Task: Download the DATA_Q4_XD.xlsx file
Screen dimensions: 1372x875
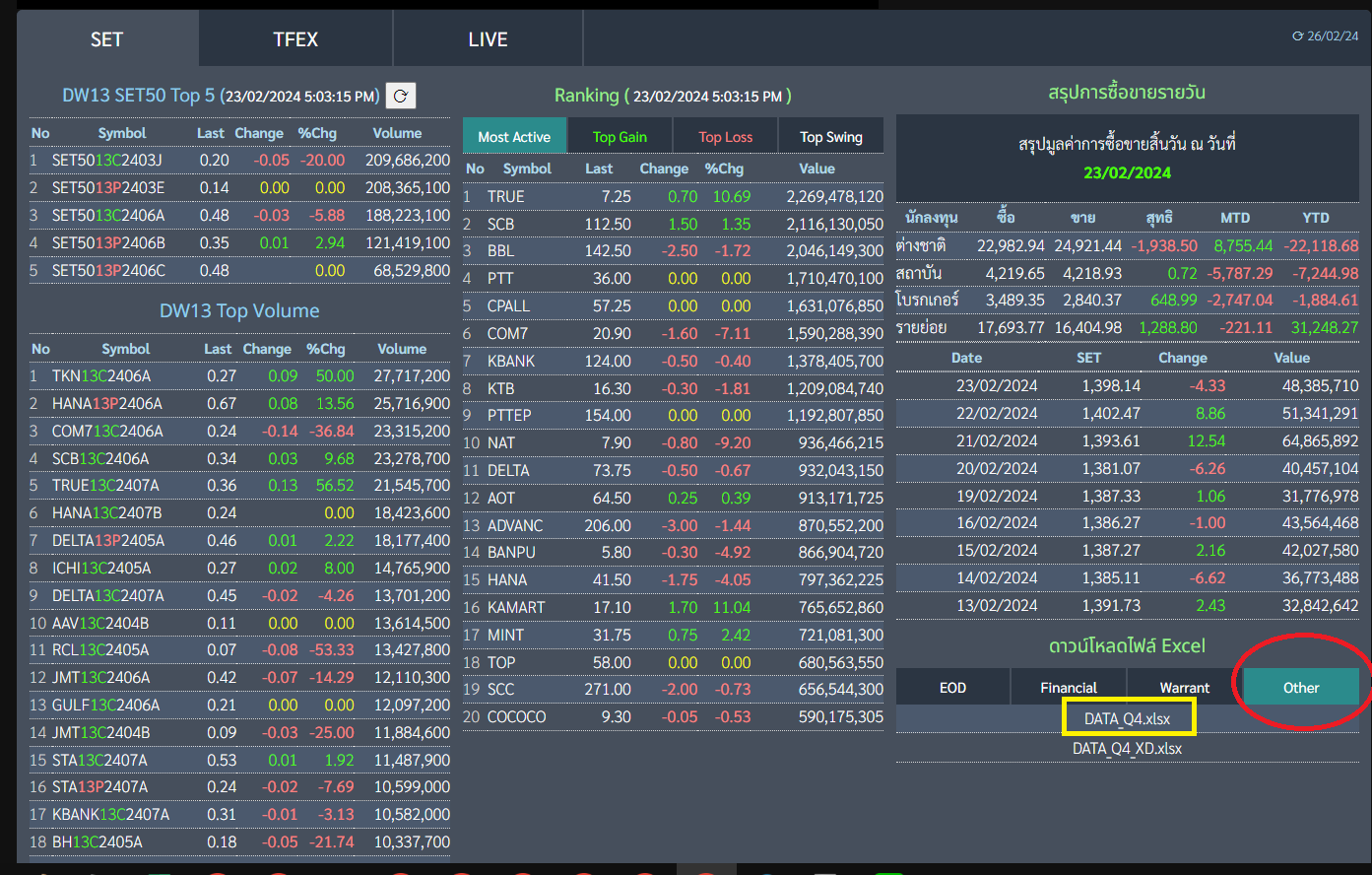Action: tap(1128, 749)
